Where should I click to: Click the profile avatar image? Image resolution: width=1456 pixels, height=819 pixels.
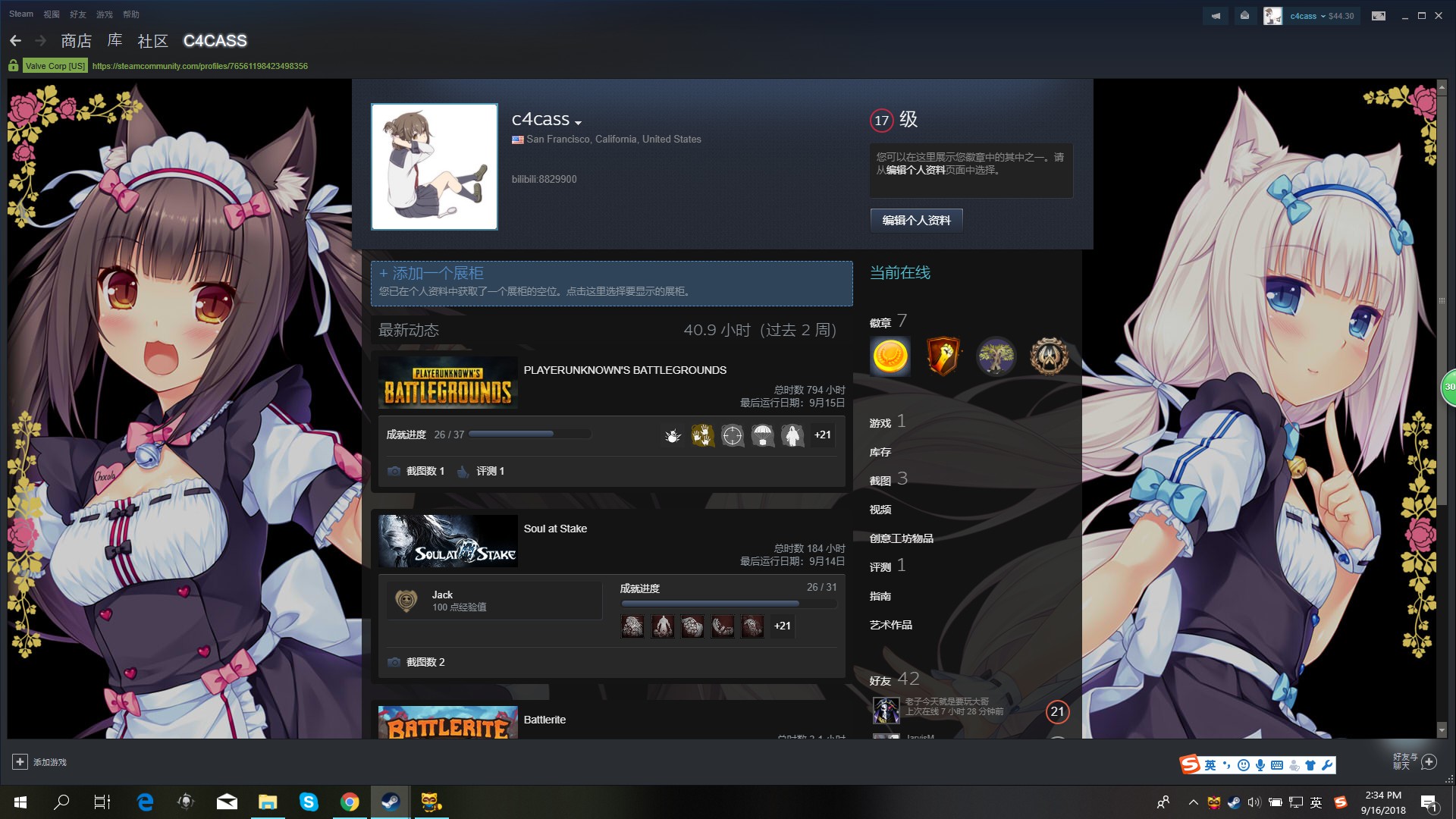(435, 167)
